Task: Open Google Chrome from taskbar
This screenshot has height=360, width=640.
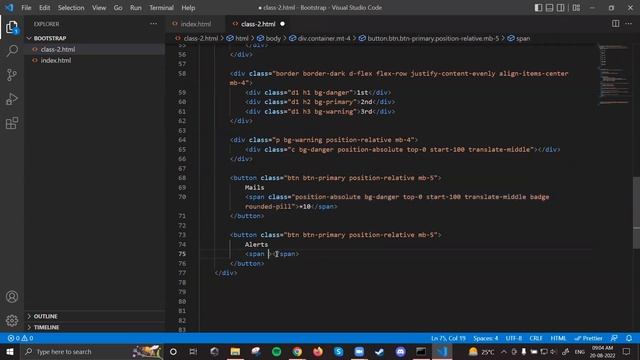Action: pos(297,351)
